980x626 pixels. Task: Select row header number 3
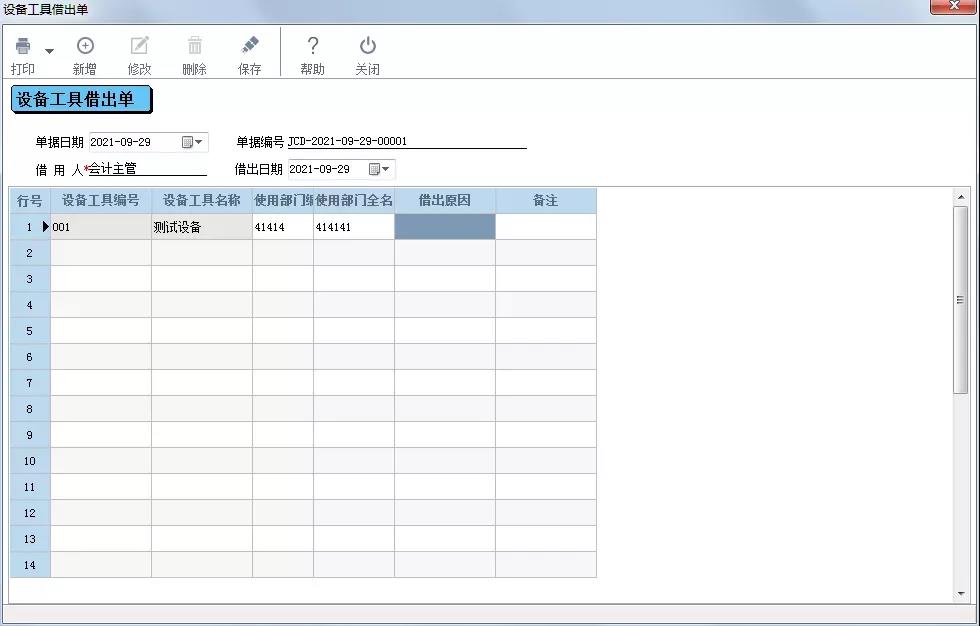point(29,279)
